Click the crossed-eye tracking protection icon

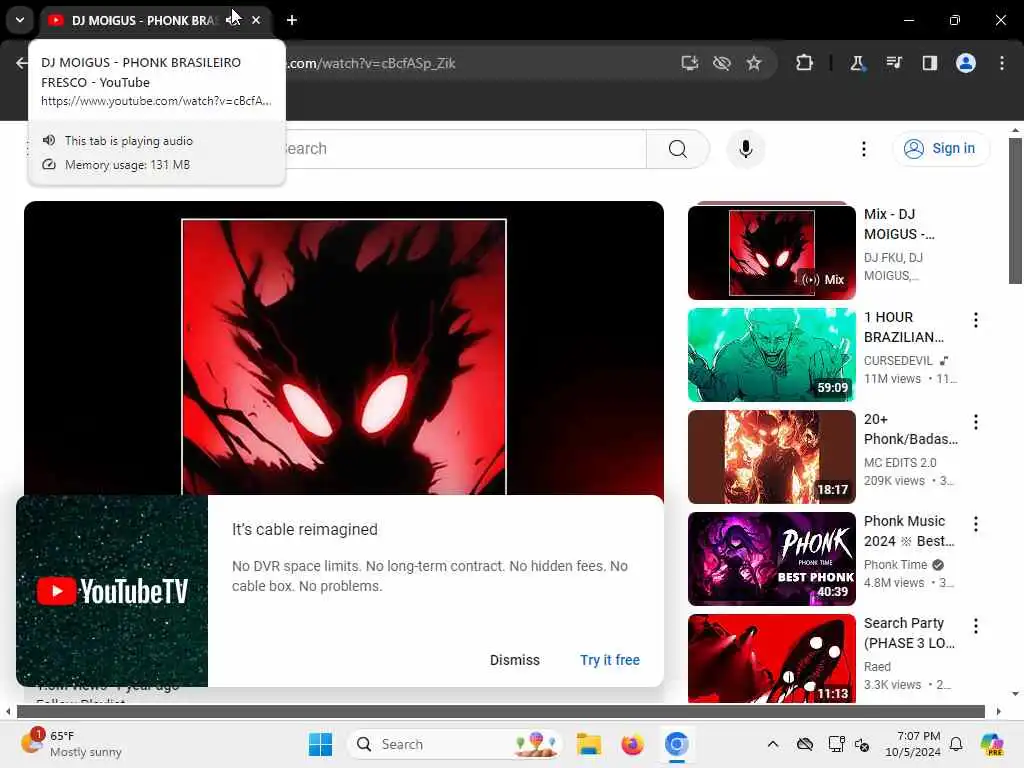(x=722, y=63)
